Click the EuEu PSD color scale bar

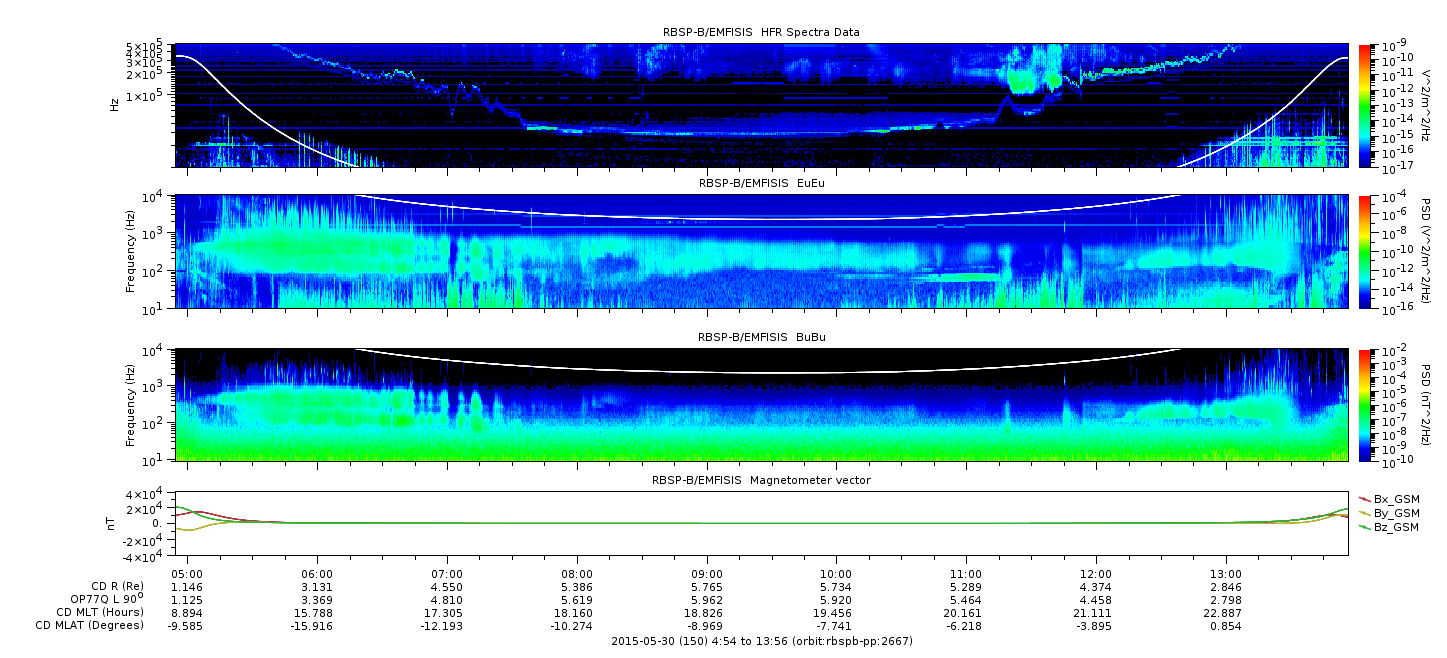pyautogui.click(x=1365, y=252)
